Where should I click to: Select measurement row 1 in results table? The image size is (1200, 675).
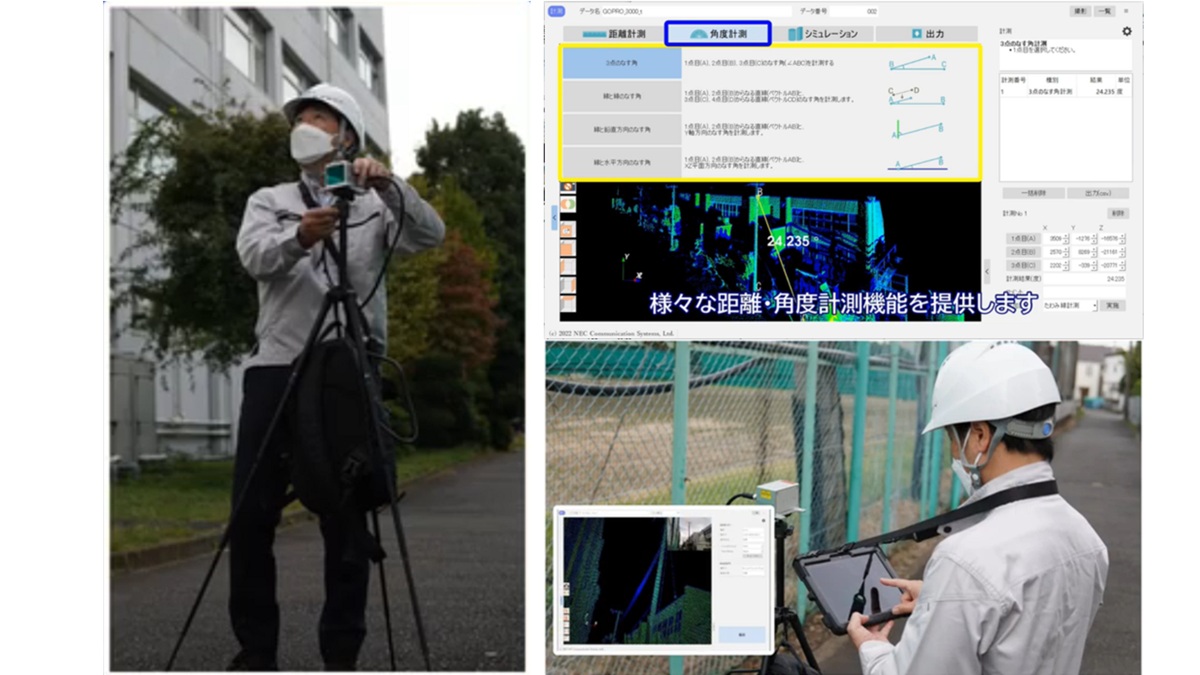tap(1064, 91)
